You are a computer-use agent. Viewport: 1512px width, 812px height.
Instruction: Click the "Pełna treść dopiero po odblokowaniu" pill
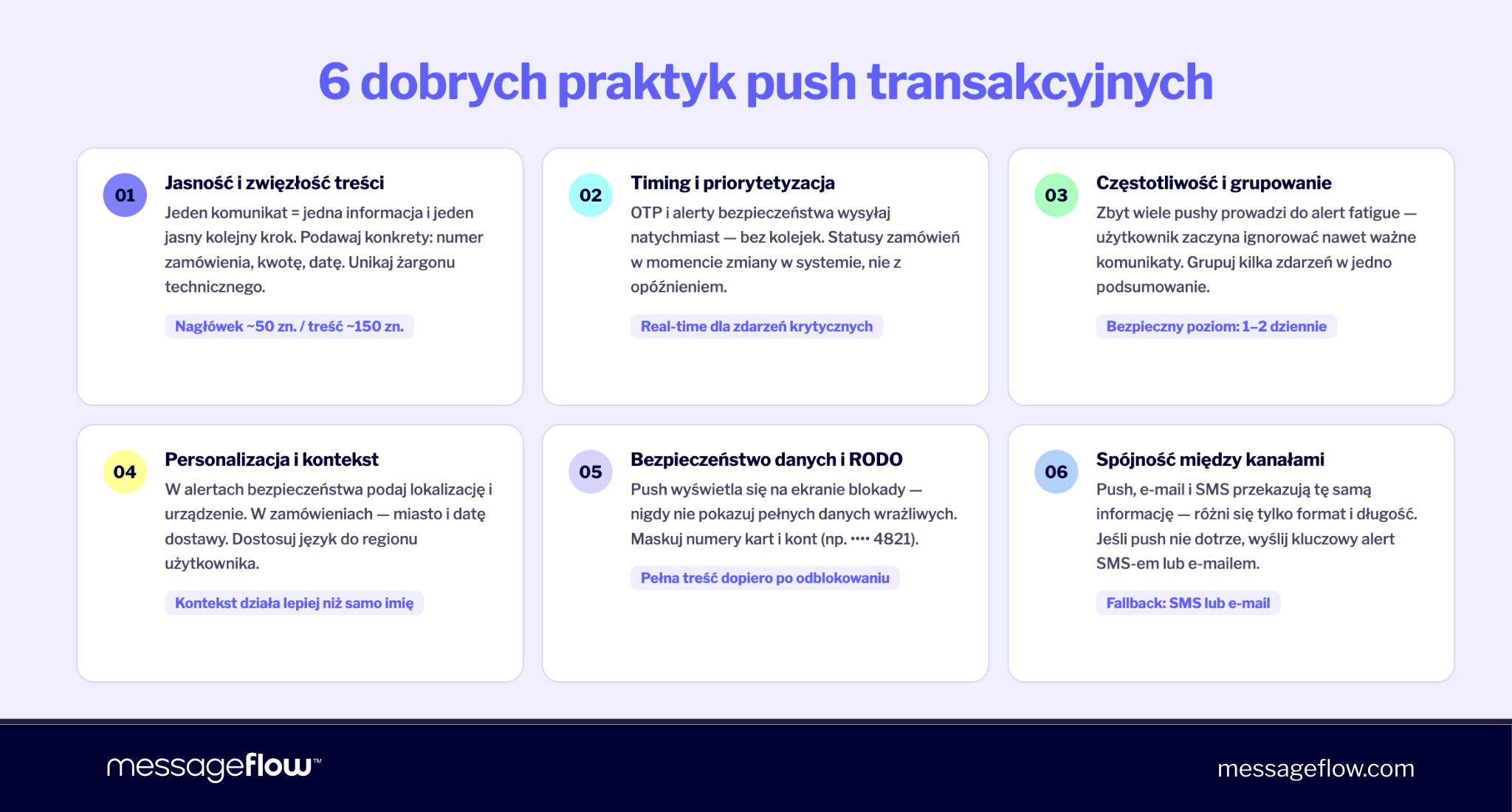tap(764, 578)
